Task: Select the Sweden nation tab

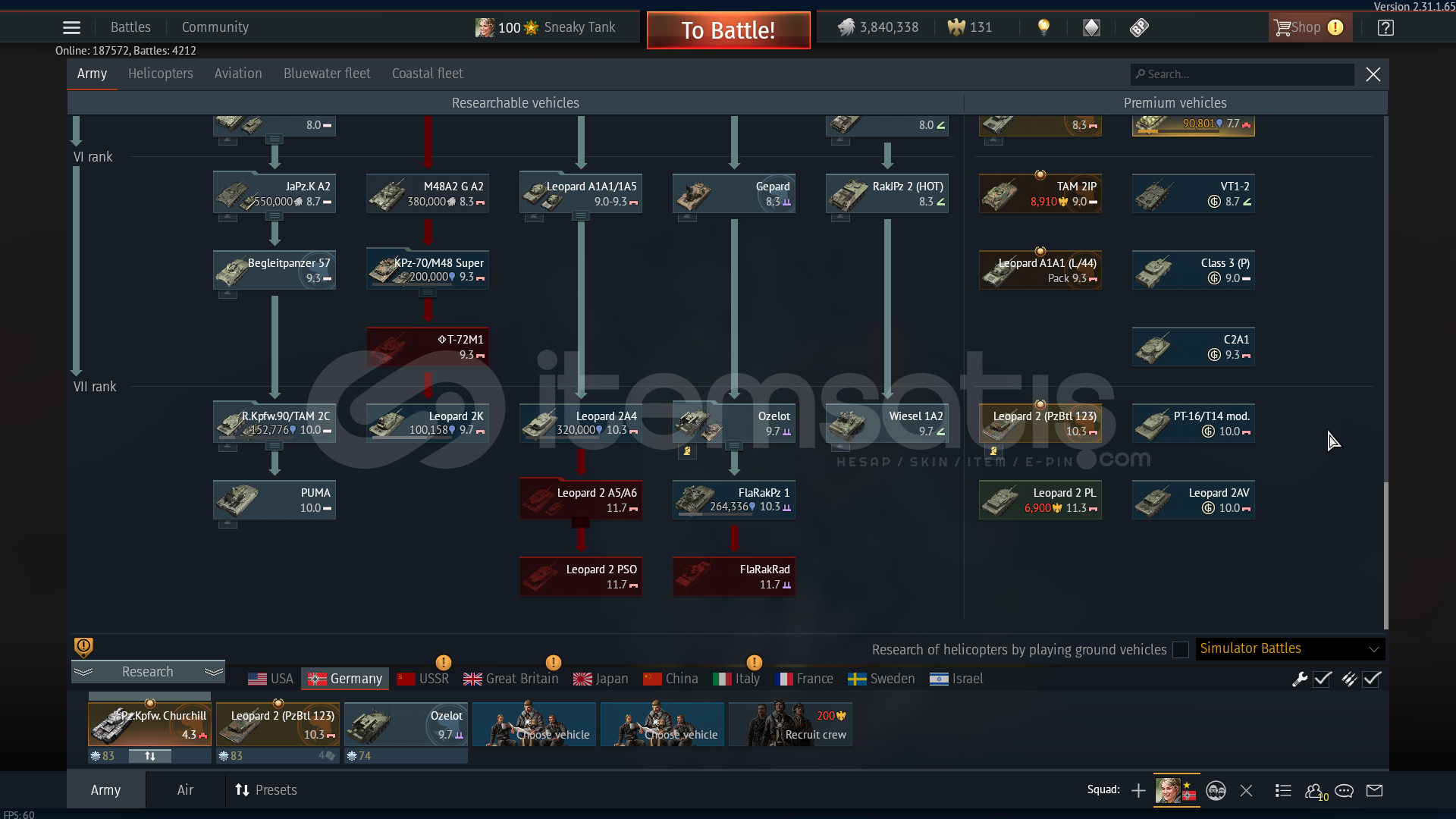Action: coord(881,679)
